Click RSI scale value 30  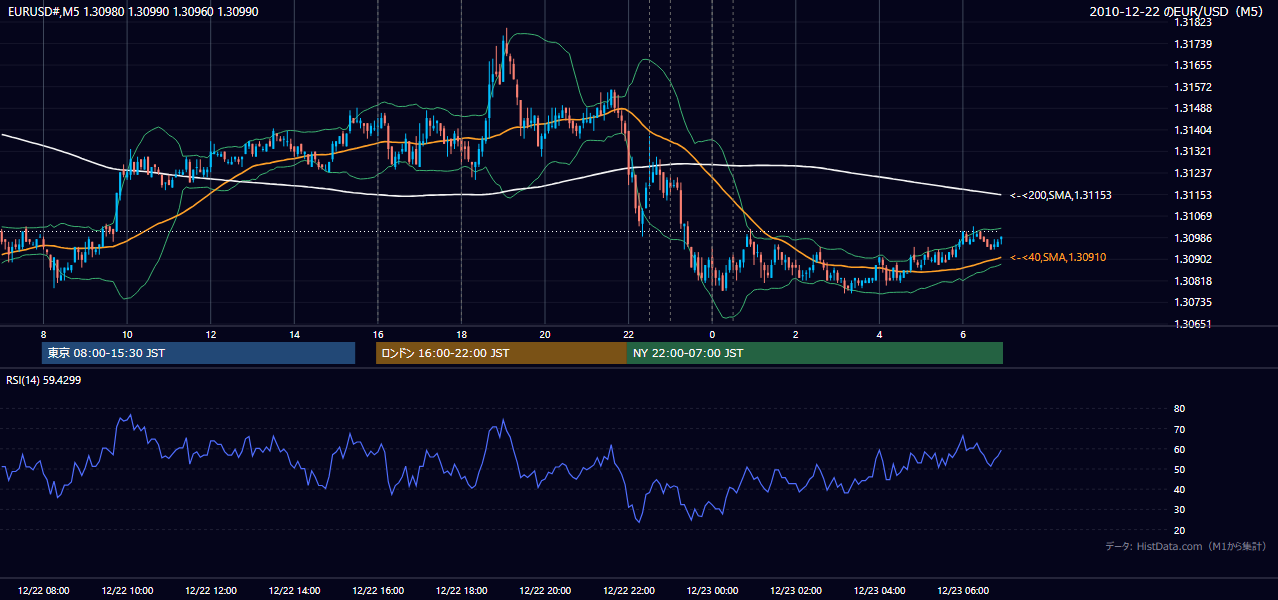1180,509
